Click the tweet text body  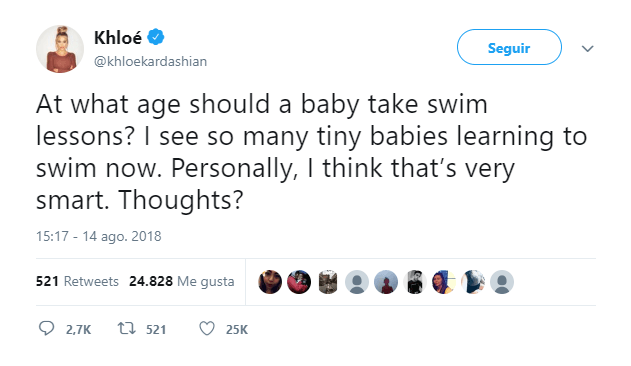coord(311,152)
